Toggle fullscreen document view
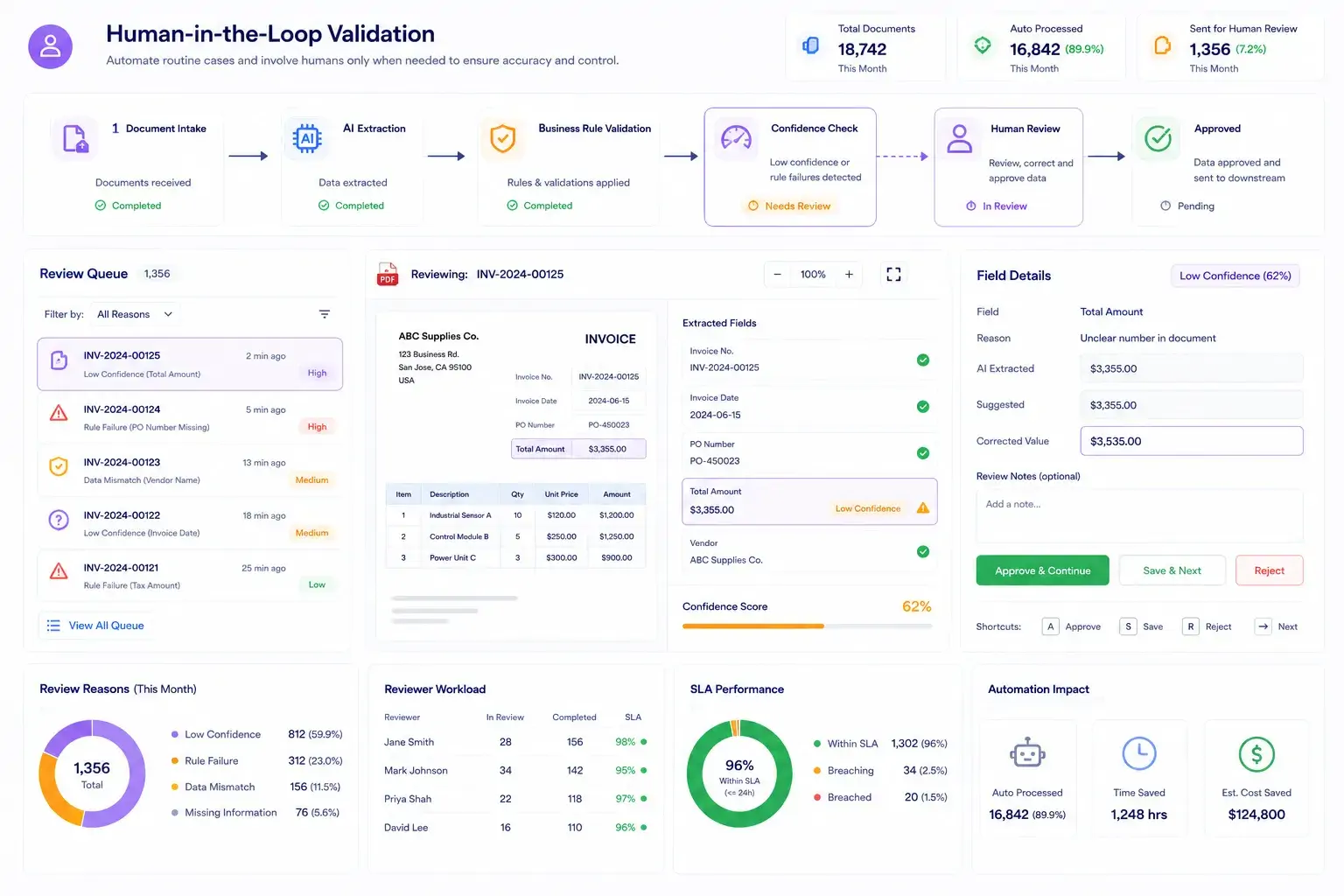Screen dimensions: 1344x896 click(x=893, y=275)
